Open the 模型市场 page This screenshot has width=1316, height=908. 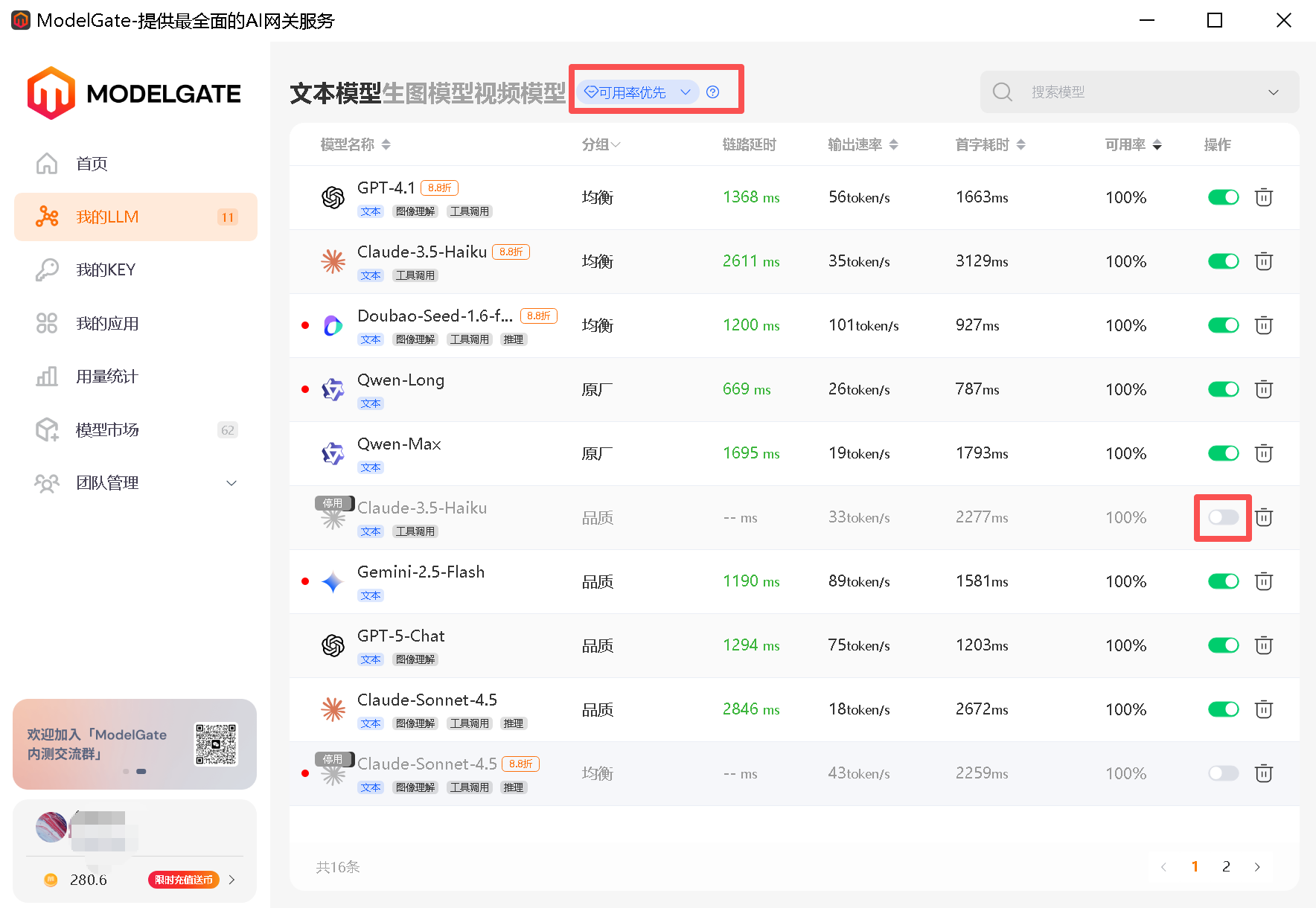pyautogui.click(x=106, y=429)
